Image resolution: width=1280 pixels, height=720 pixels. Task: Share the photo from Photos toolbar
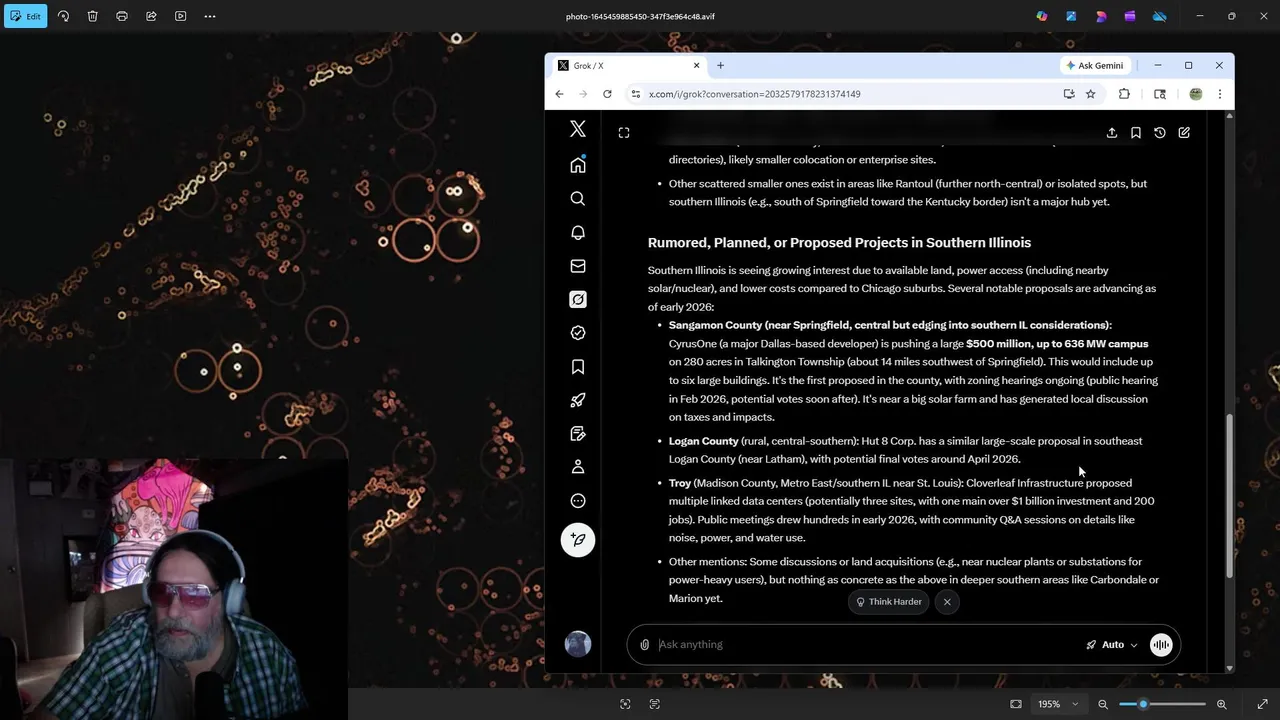[151, 16]
